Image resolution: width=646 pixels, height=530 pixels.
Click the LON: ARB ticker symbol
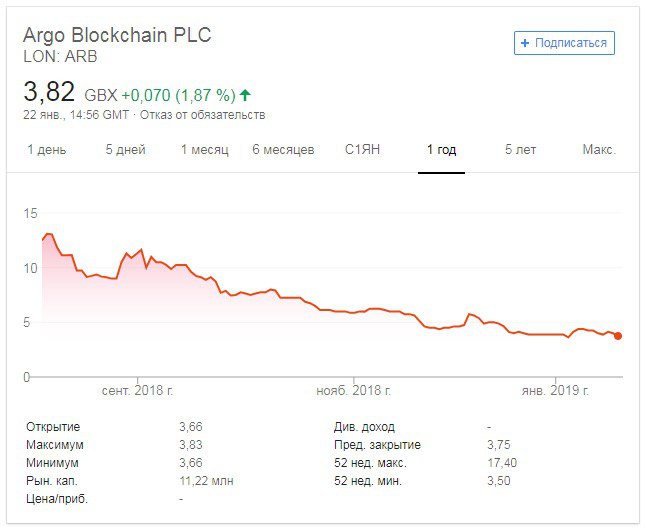pyautogui.click(x=60, y=57)
